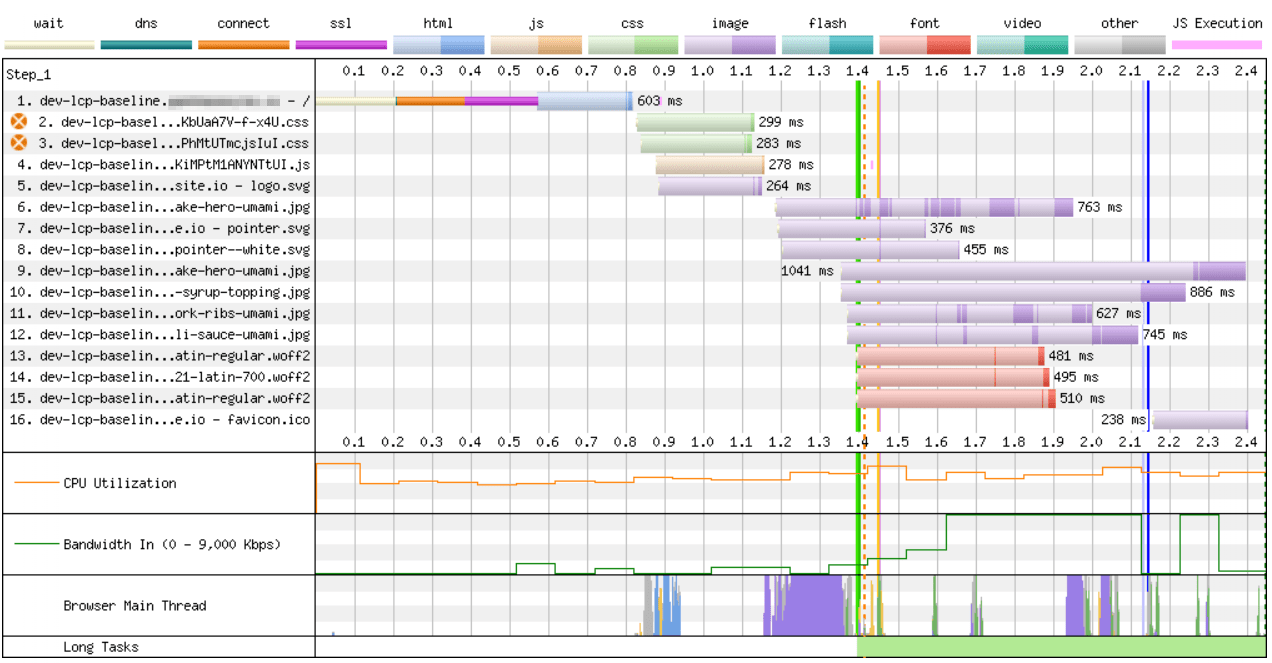Click the blue document-complete marker line
Viewport: 1272px width, 663px height.
pyautogui.click(x=1146, y=250)
